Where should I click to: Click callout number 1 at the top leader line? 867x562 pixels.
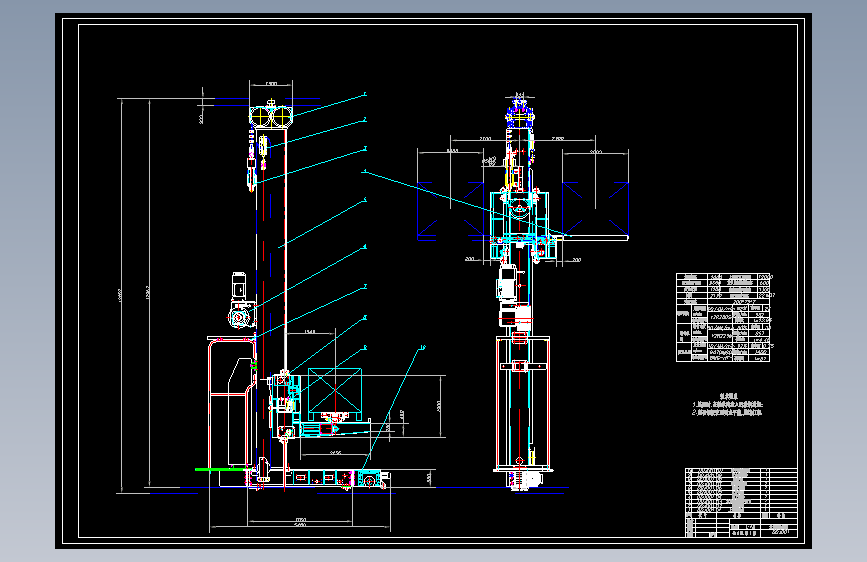365,95
